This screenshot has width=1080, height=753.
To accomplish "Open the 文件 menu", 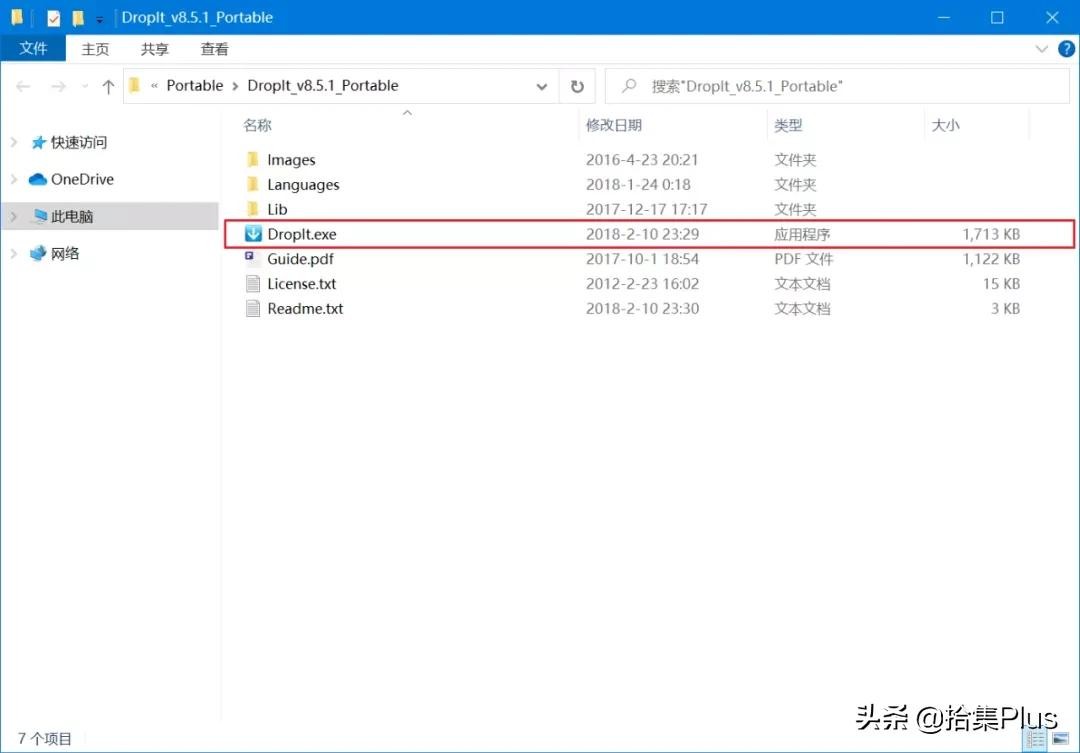I will coord(33,49).
